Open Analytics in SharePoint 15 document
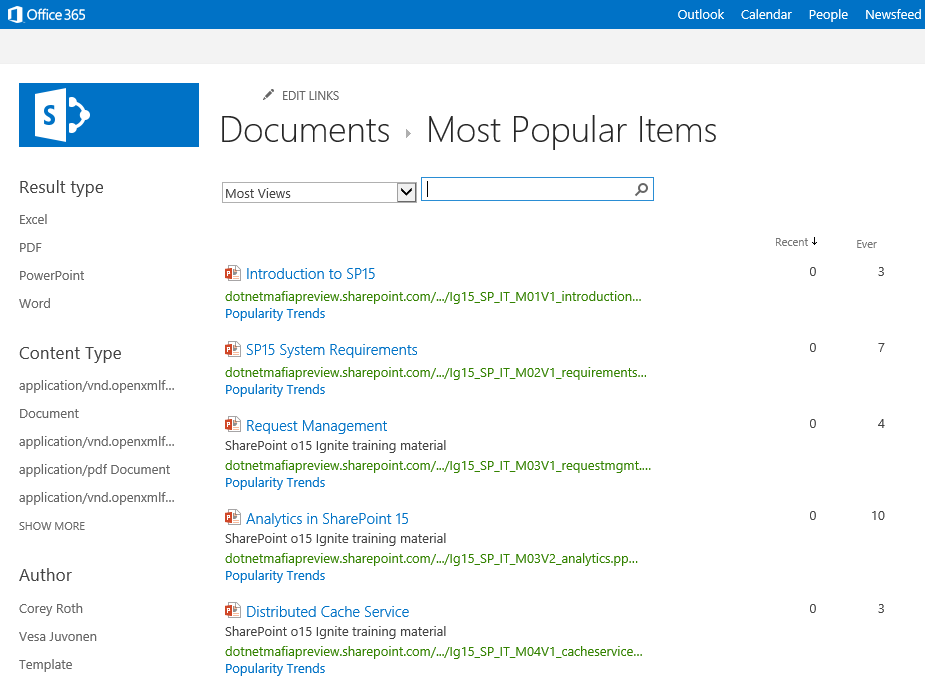925x679 pixels. click(x=327, y=519)
